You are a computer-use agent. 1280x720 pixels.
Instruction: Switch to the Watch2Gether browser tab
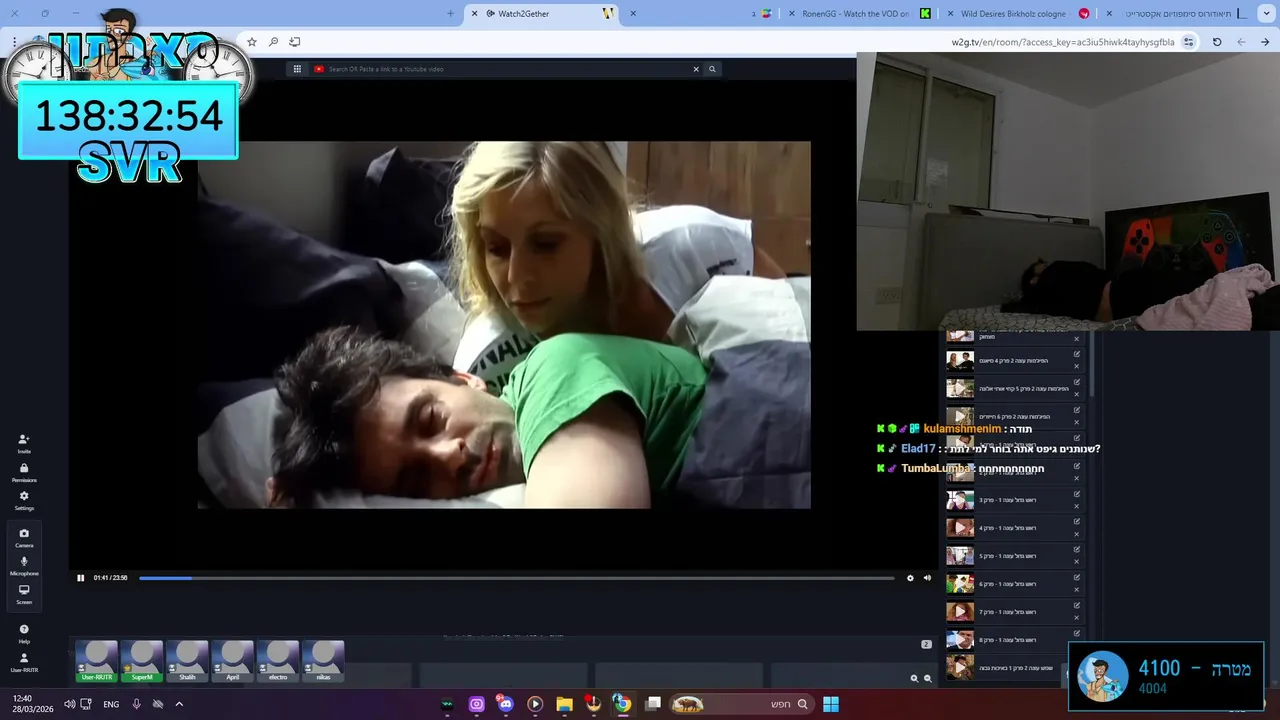click(544, 14)
